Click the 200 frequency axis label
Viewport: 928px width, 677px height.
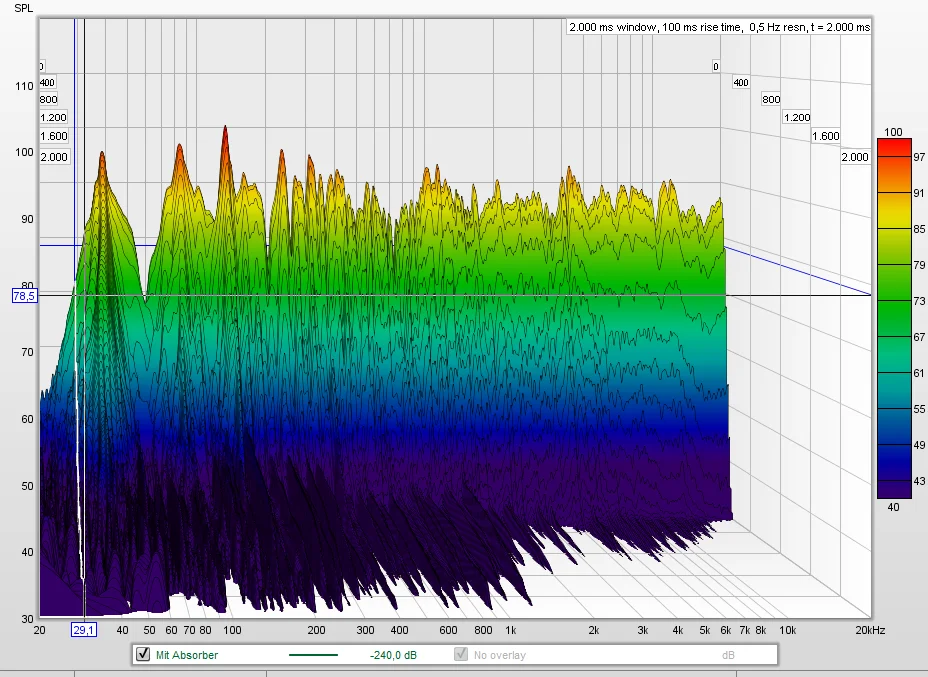point(316,630)
